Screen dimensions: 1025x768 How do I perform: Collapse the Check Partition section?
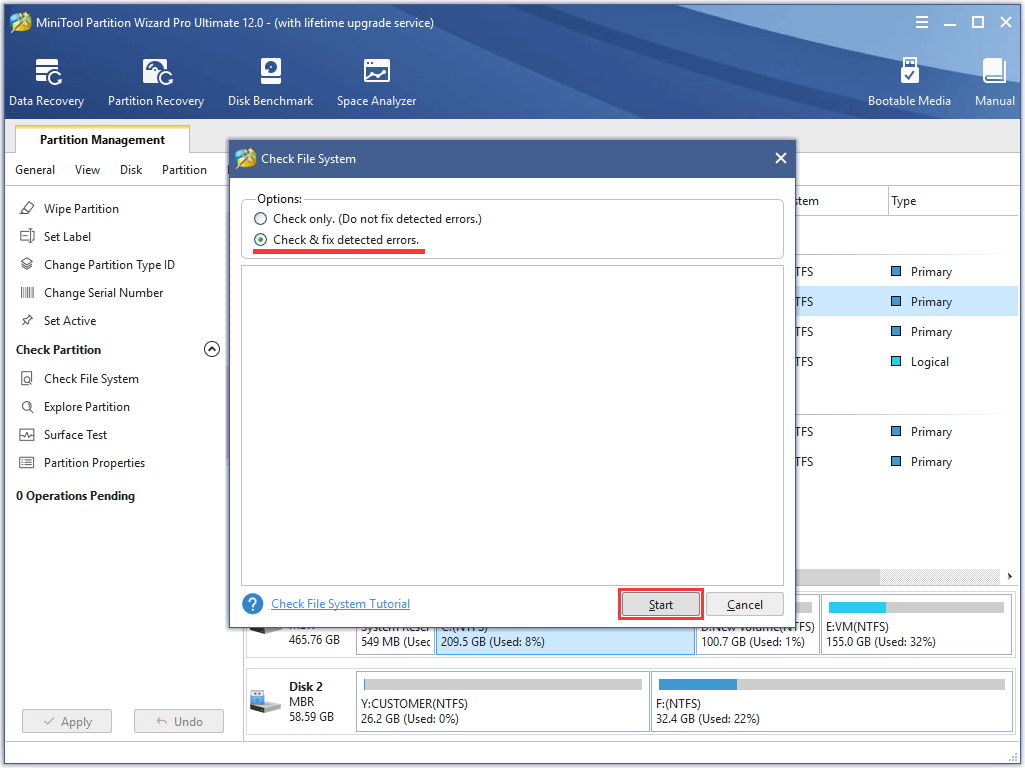click(x=212, y=349)
